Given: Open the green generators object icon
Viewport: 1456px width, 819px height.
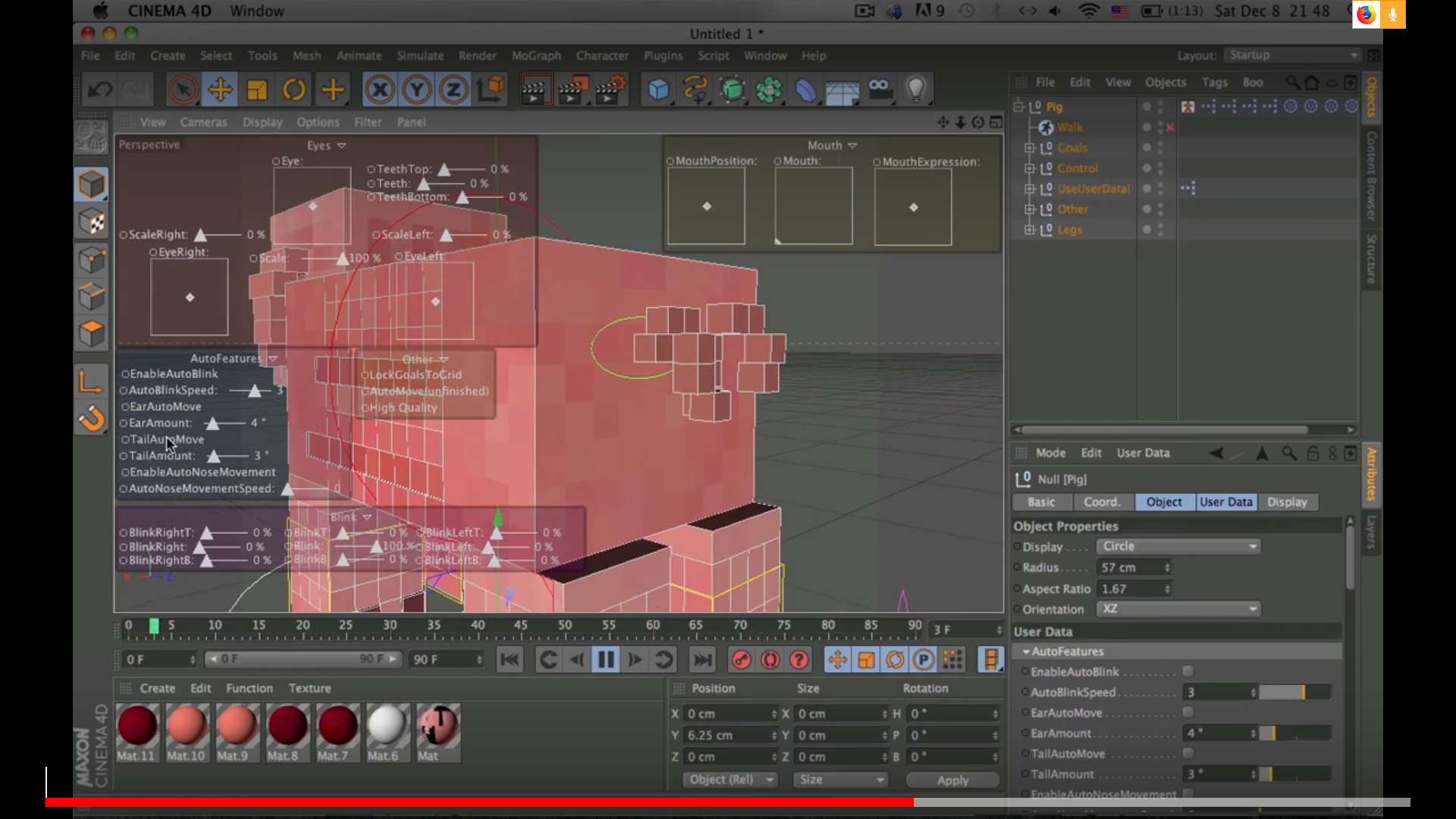Looking at the screenshot, I should pyautogui.click(x=733, y=89).
